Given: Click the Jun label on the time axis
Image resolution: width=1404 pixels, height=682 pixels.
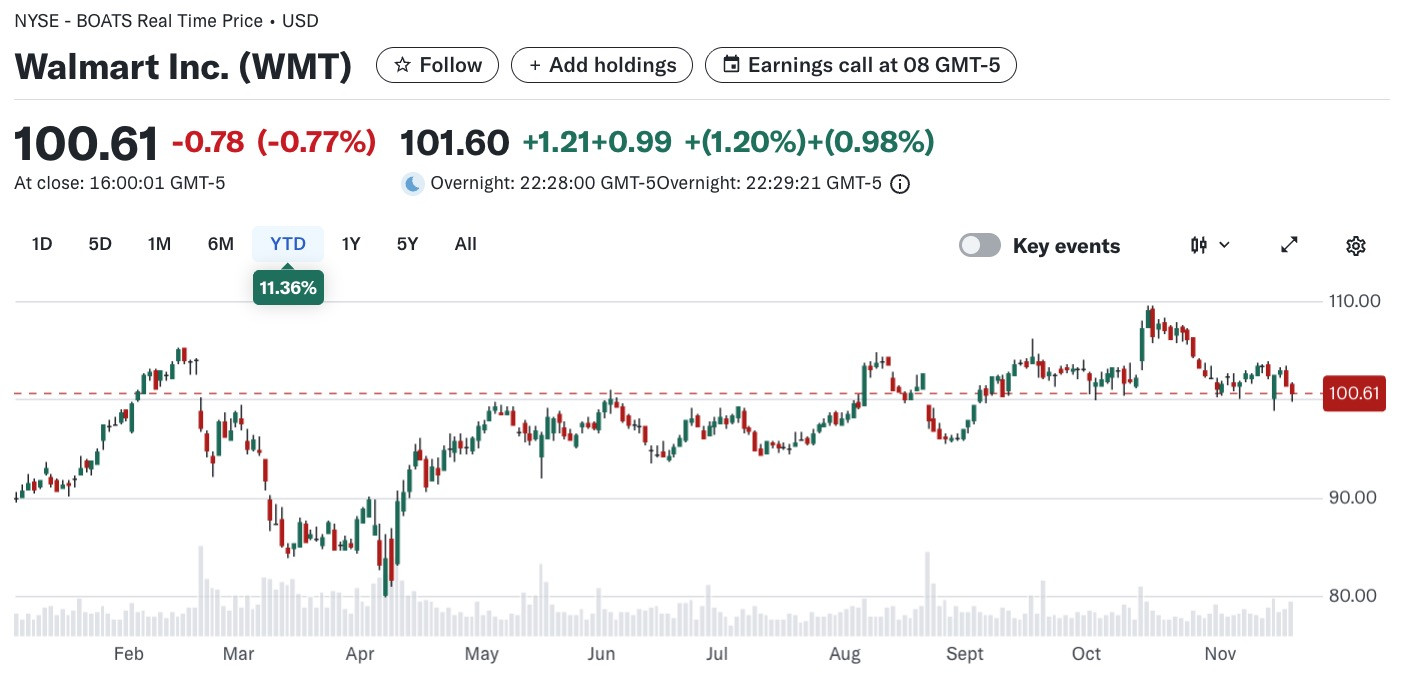Looking at the screenshot, I should point(601,654).
